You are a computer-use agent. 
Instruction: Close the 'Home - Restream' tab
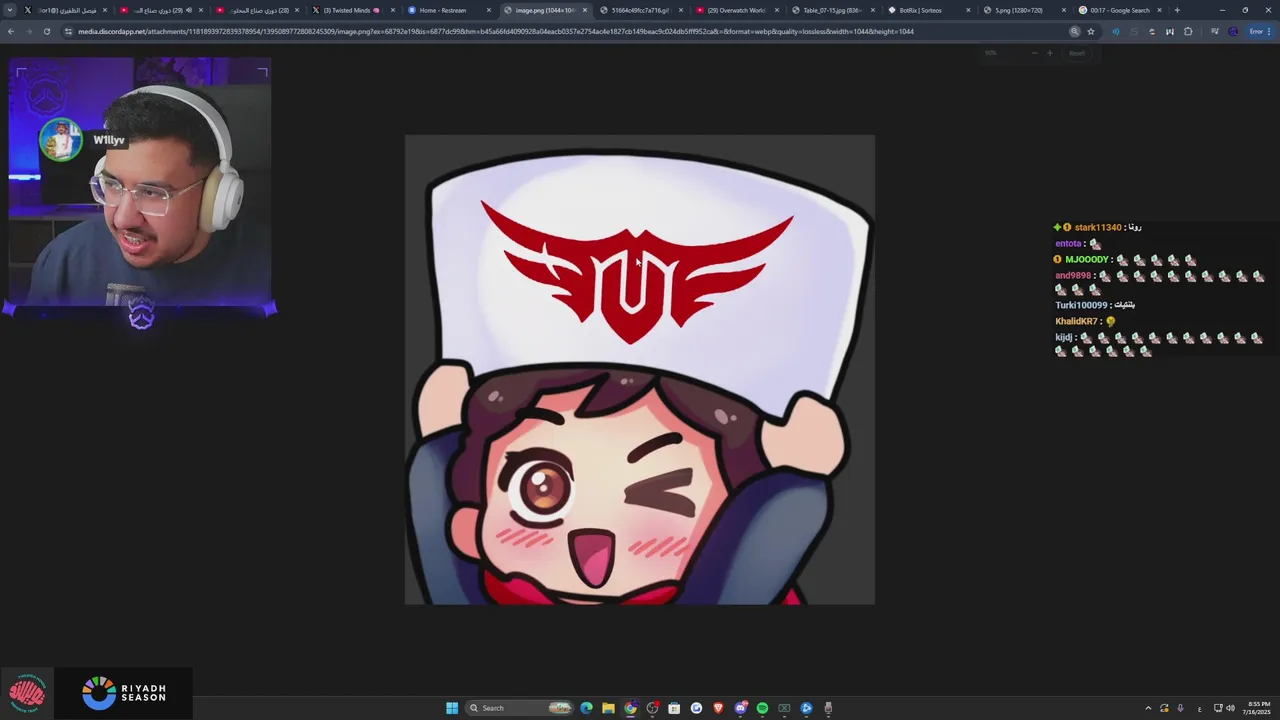pyautogui.click(x=489, y=10)
